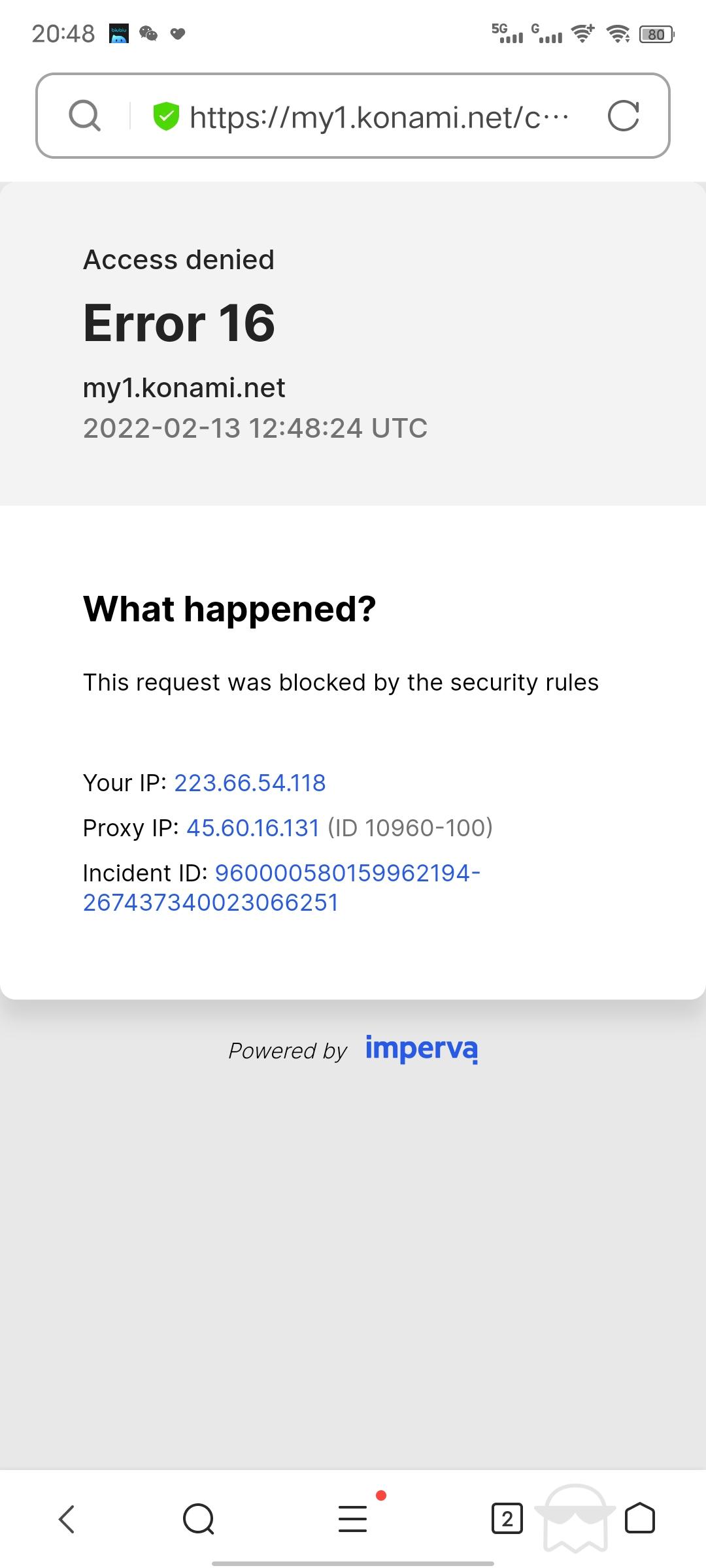This screenshot has height=1568, width=706.
Task: Tap the home icon in bottom bar
Action: coord(640,1518)
